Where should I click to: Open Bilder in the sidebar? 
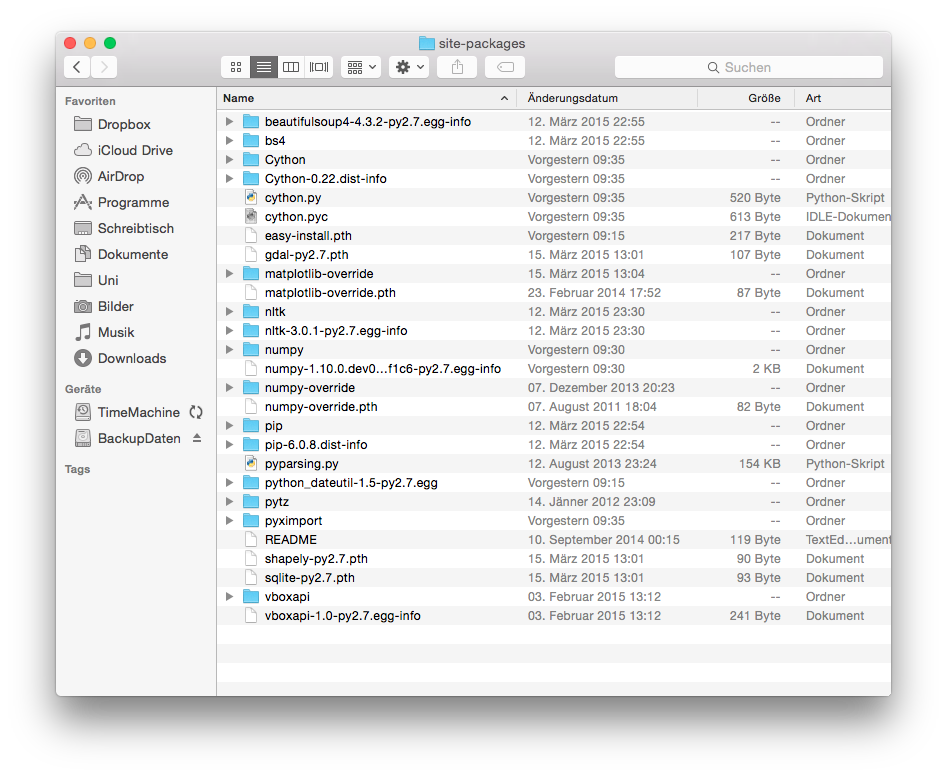[x=103, y=306]
